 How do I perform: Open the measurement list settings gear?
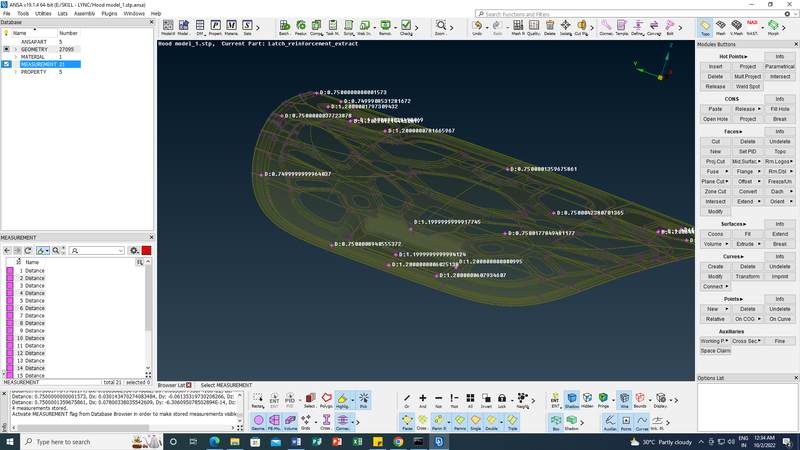pos(134,250)
